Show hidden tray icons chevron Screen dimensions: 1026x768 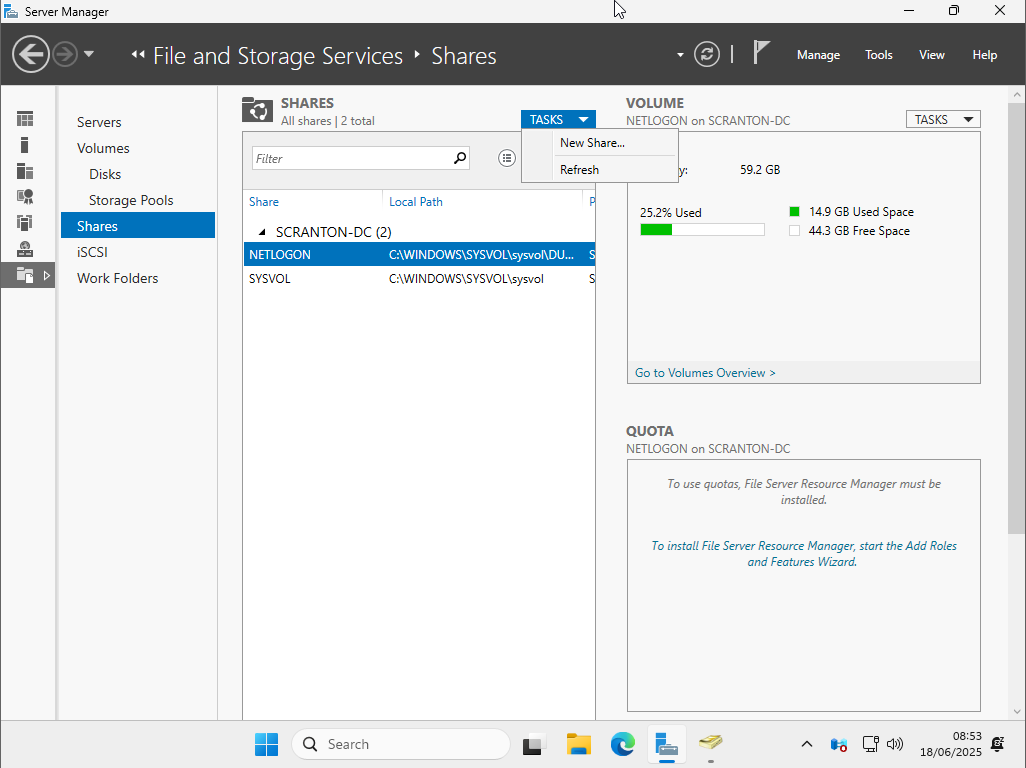click(807, 744)
